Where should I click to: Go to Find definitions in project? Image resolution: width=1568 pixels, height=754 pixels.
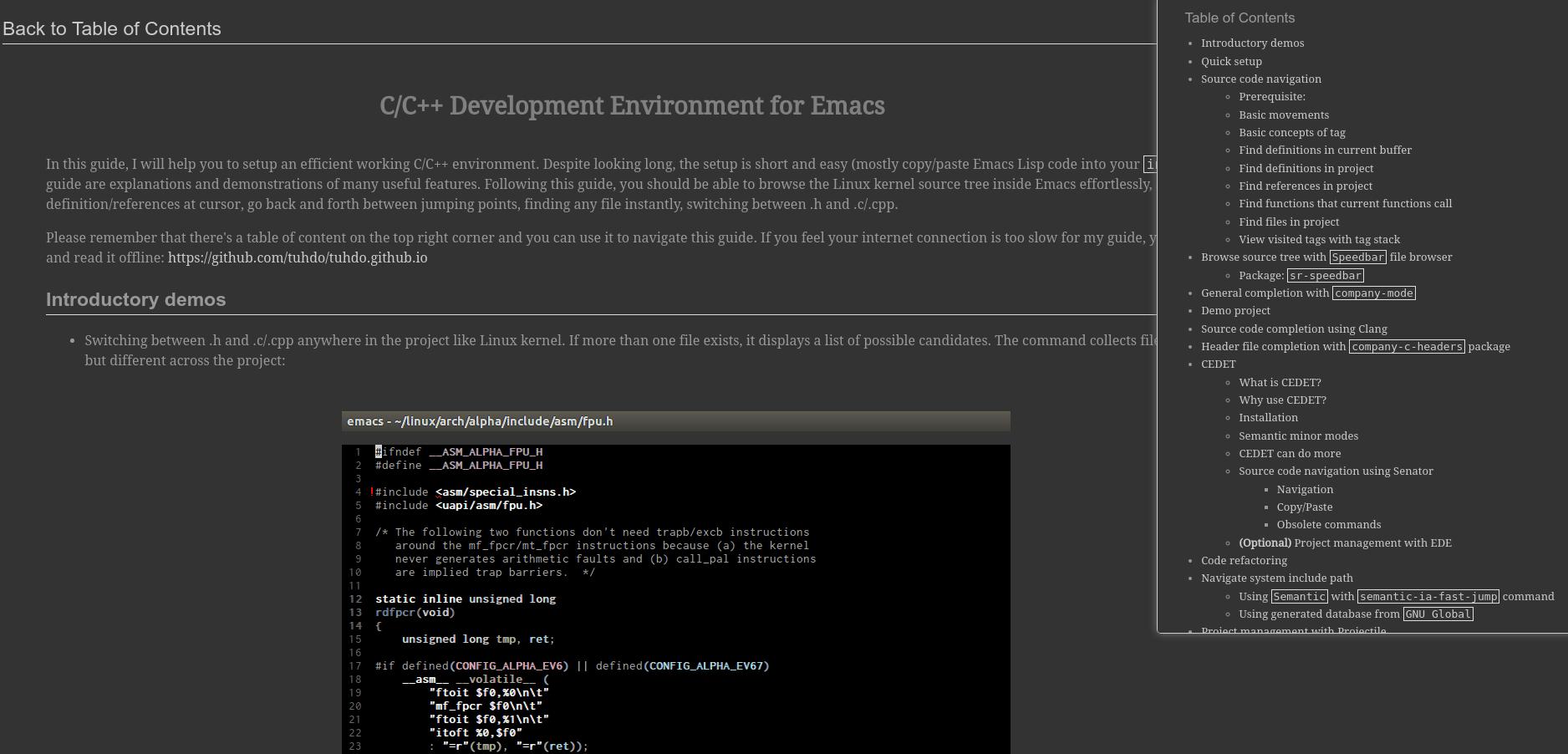[1306, 169]
